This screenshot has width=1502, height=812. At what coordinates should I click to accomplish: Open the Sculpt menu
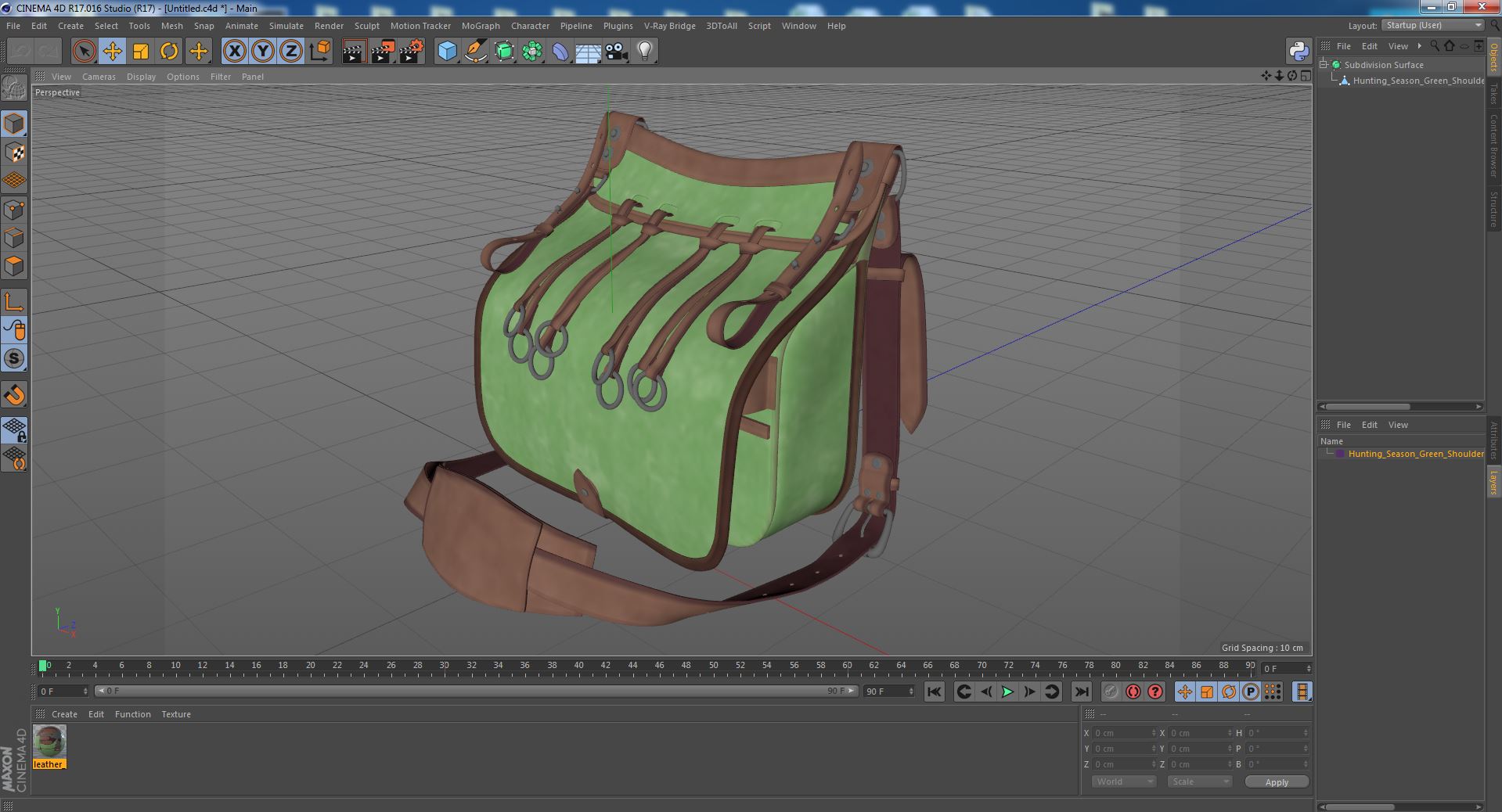[366, 26]
